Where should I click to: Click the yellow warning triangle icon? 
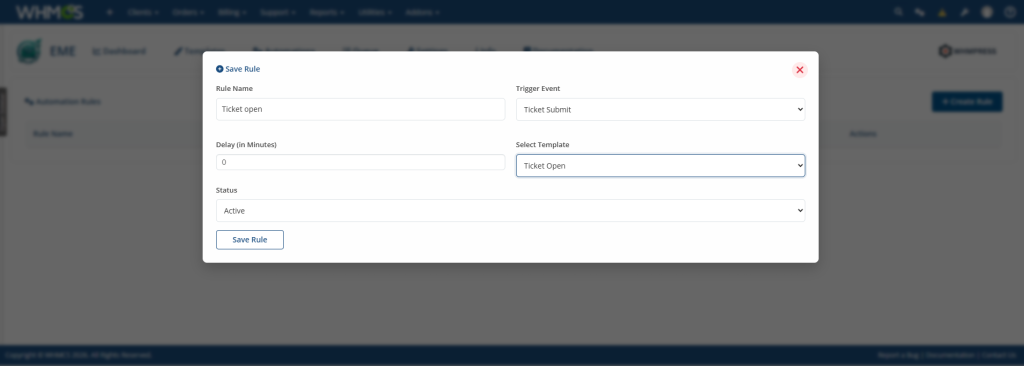point(942,12)
